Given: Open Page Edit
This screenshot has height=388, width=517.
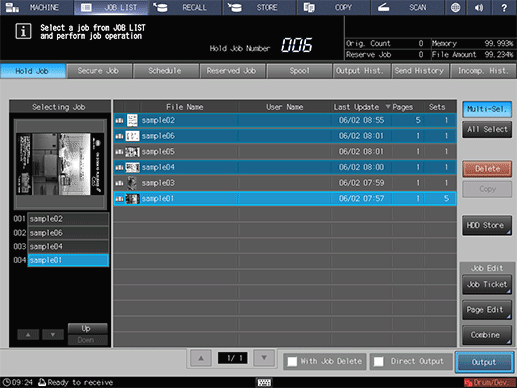Looking at the screenshot, I should pos(487,310).
